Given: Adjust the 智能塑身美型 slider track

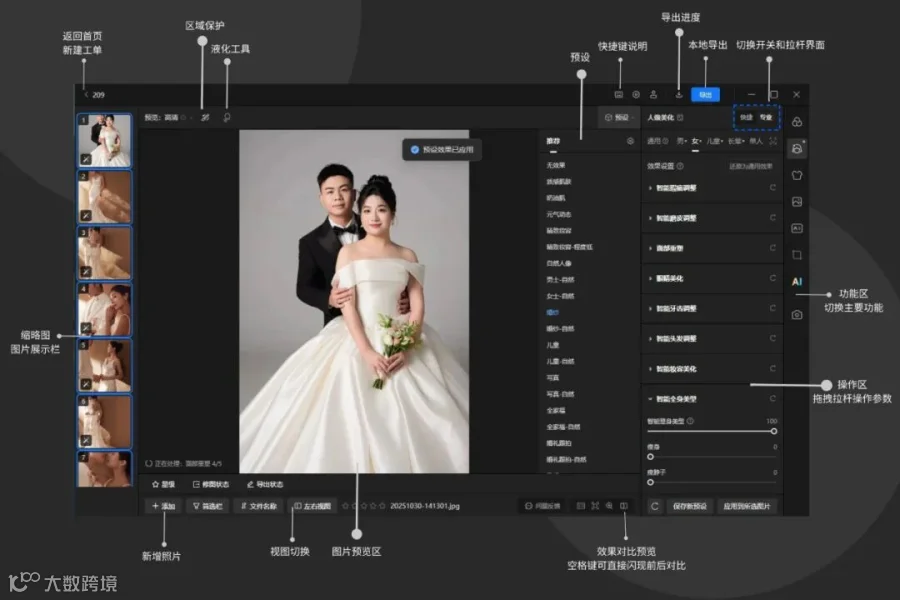Looking at the screenshot, I should tap(712, 431).
